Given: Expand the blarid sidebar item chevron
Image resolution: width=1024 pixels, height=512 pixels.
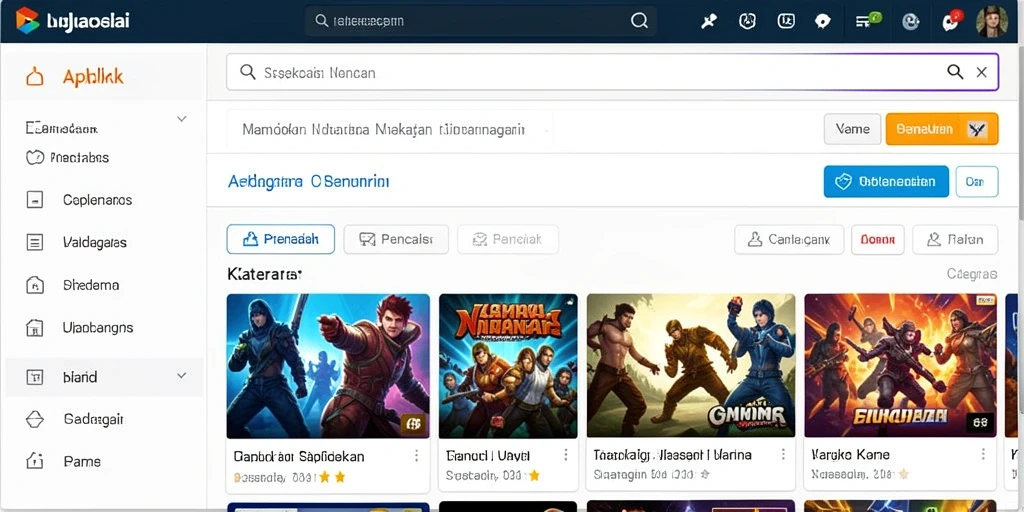Looking at the screenshot, I should 182,376.
